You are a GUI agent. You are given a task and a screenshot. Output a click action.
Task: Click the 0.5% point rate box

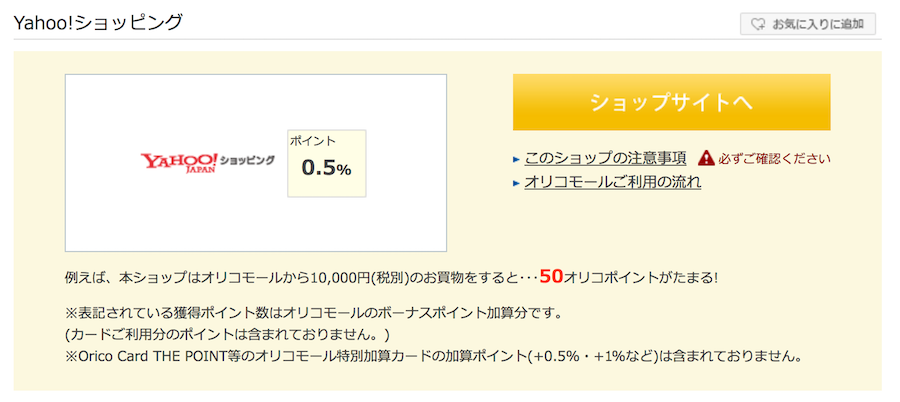pos(327,163)
